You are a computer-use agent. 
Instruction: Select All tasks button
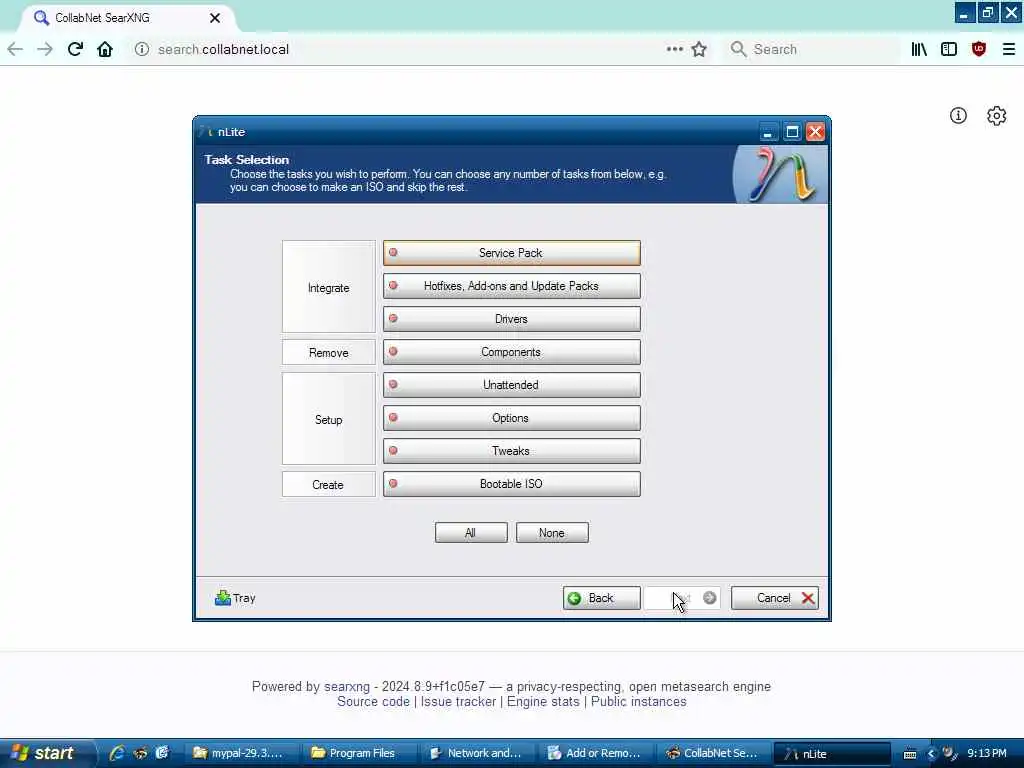[471, 533]
